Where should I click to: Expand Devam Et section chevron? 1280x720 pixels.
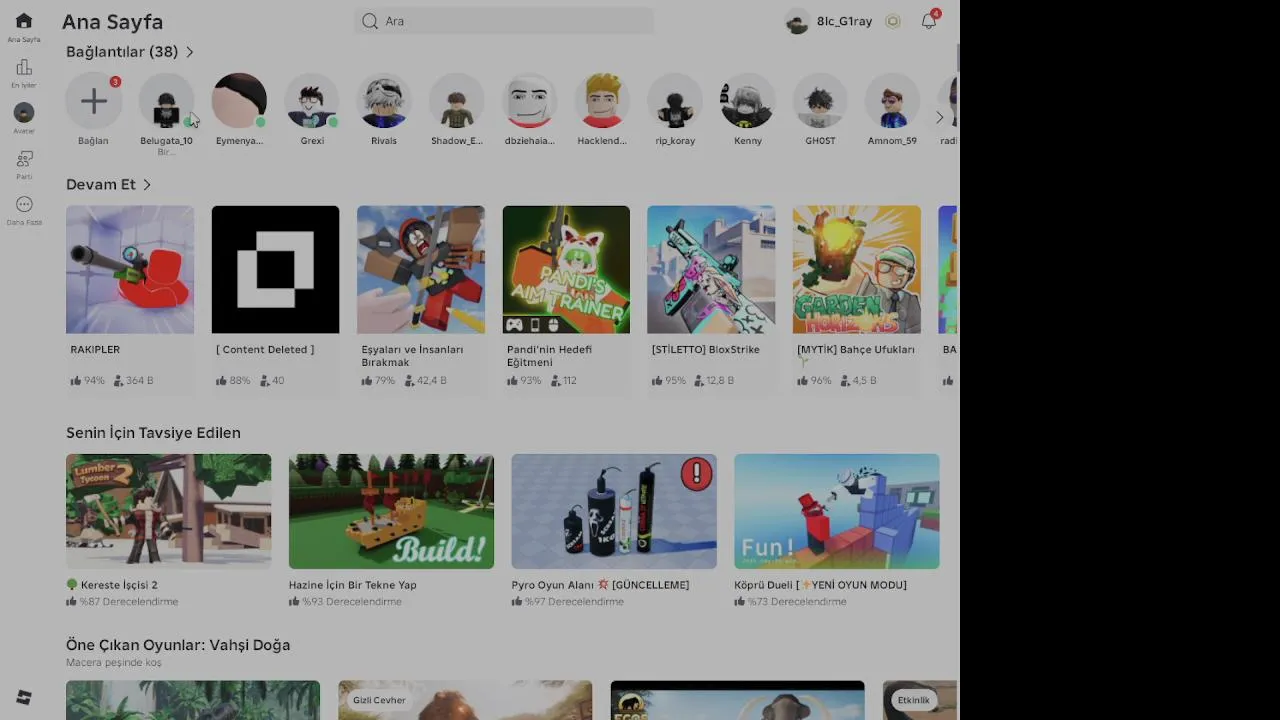tap(147, 185)
